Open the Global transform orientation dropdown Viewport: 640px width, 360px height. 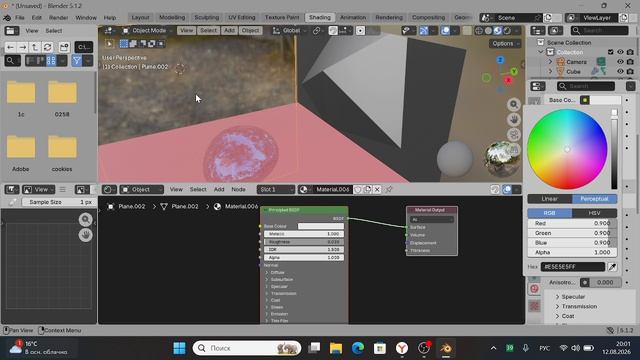[290, 31]
